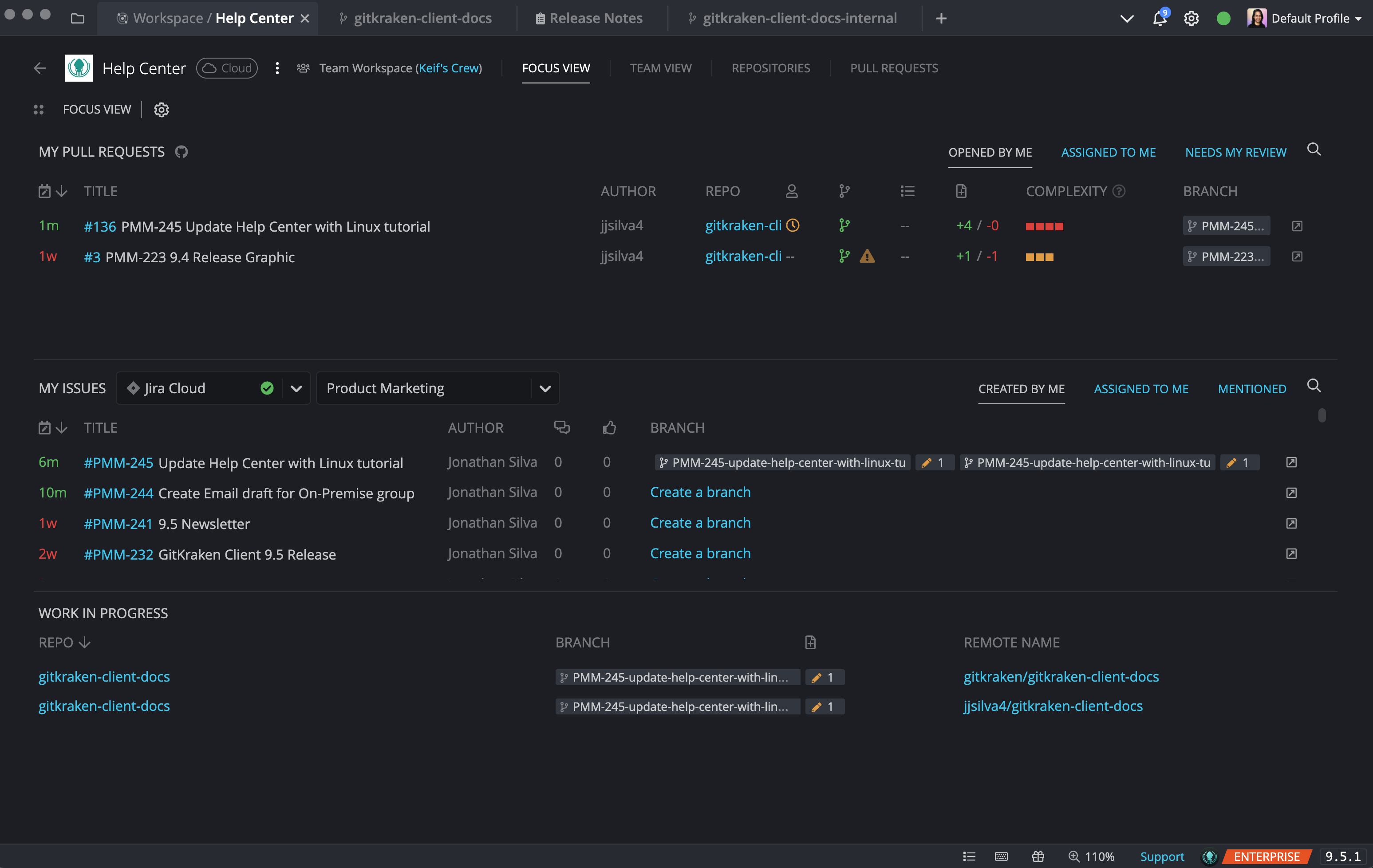Select the NEEDS MY REVIEW filter
The height and width of the screenshot is (868, 1373).
[x=1235, y=152]
